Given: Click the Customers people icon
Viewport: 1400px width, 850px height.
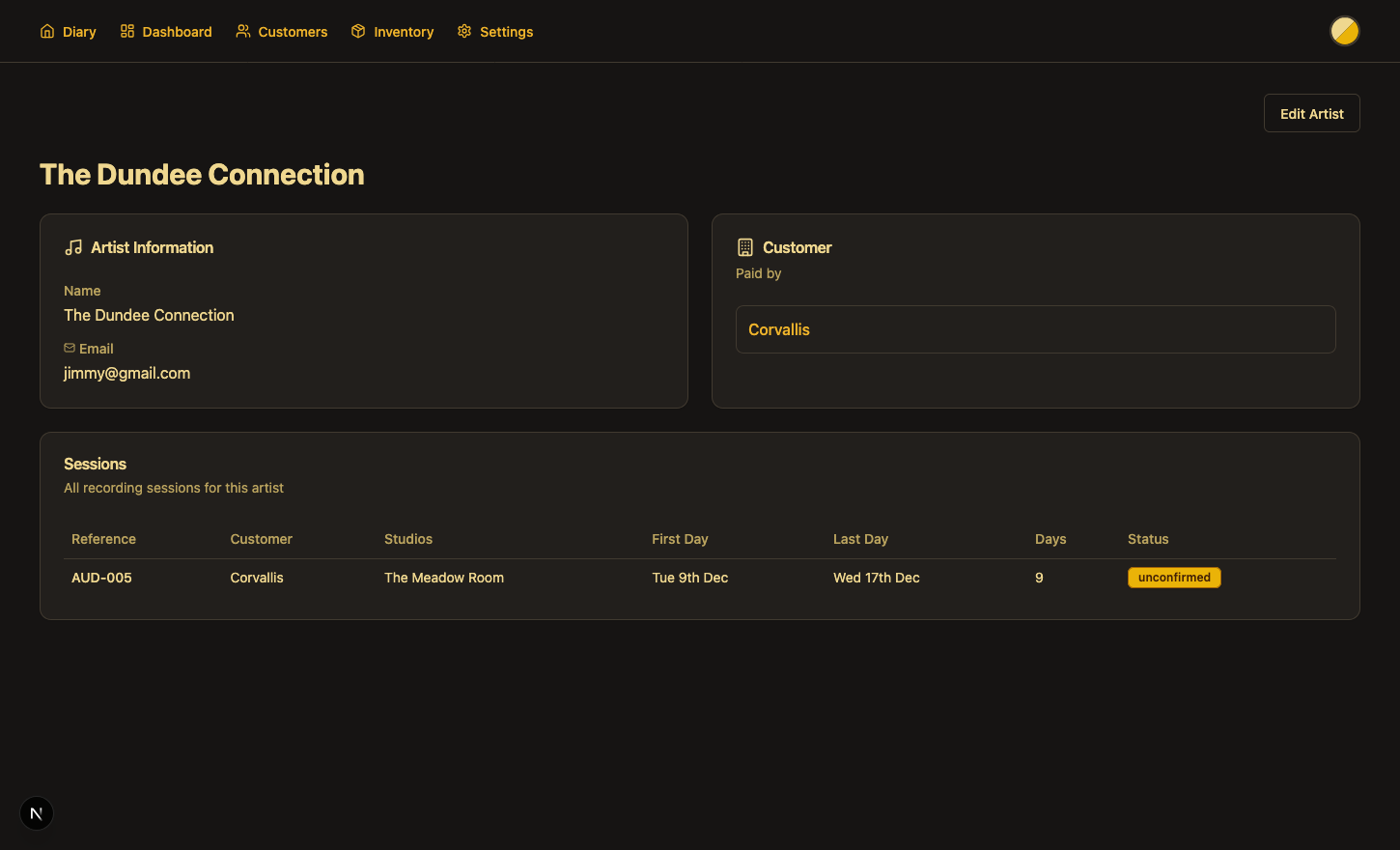Looking at the screenshot, I should [x=243, y=31].
